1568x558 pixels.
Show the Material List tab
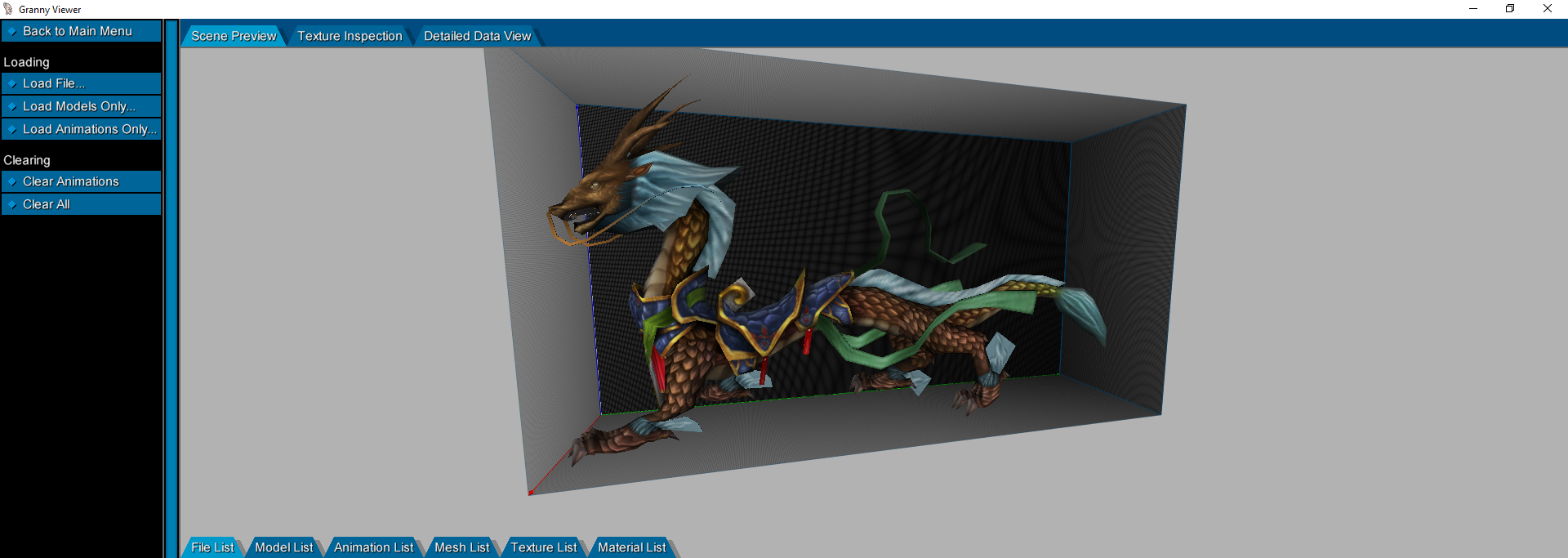pyautogui.click(x=631, y=547)
